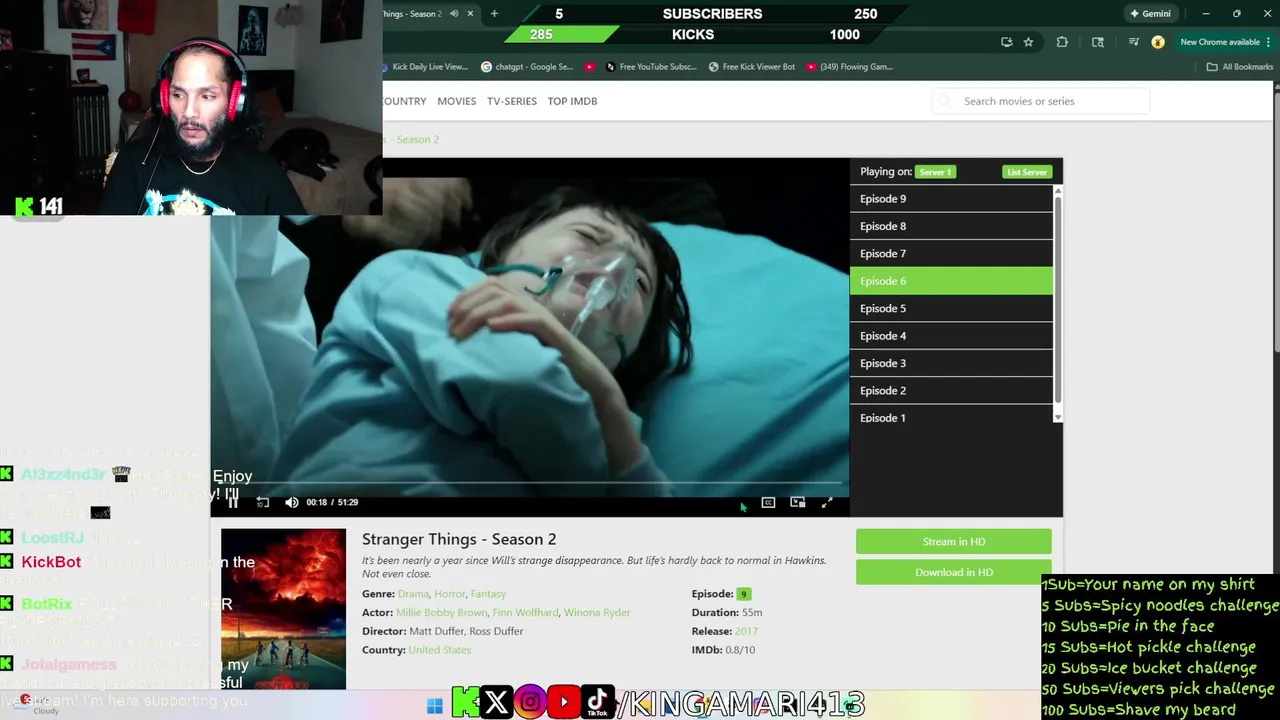Open the Chrome media controls icon

coord(1133,42)
